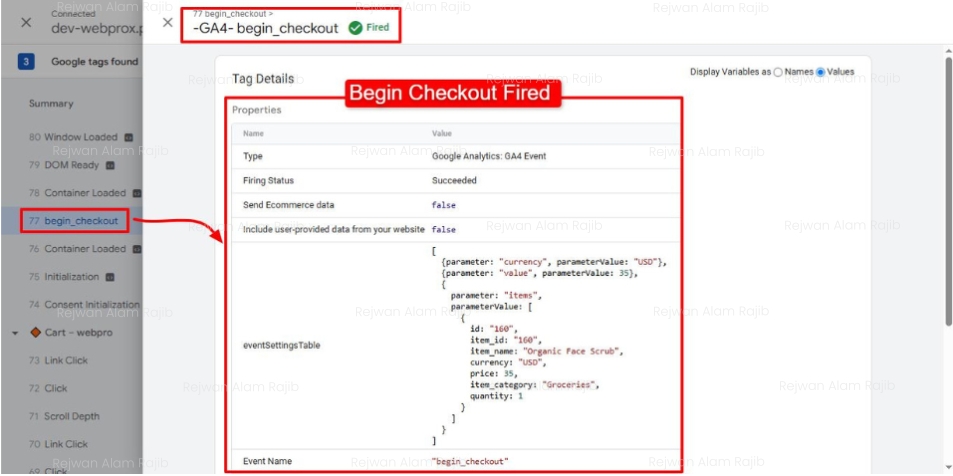Click the blue tags count badge

(x=27, y=62)
